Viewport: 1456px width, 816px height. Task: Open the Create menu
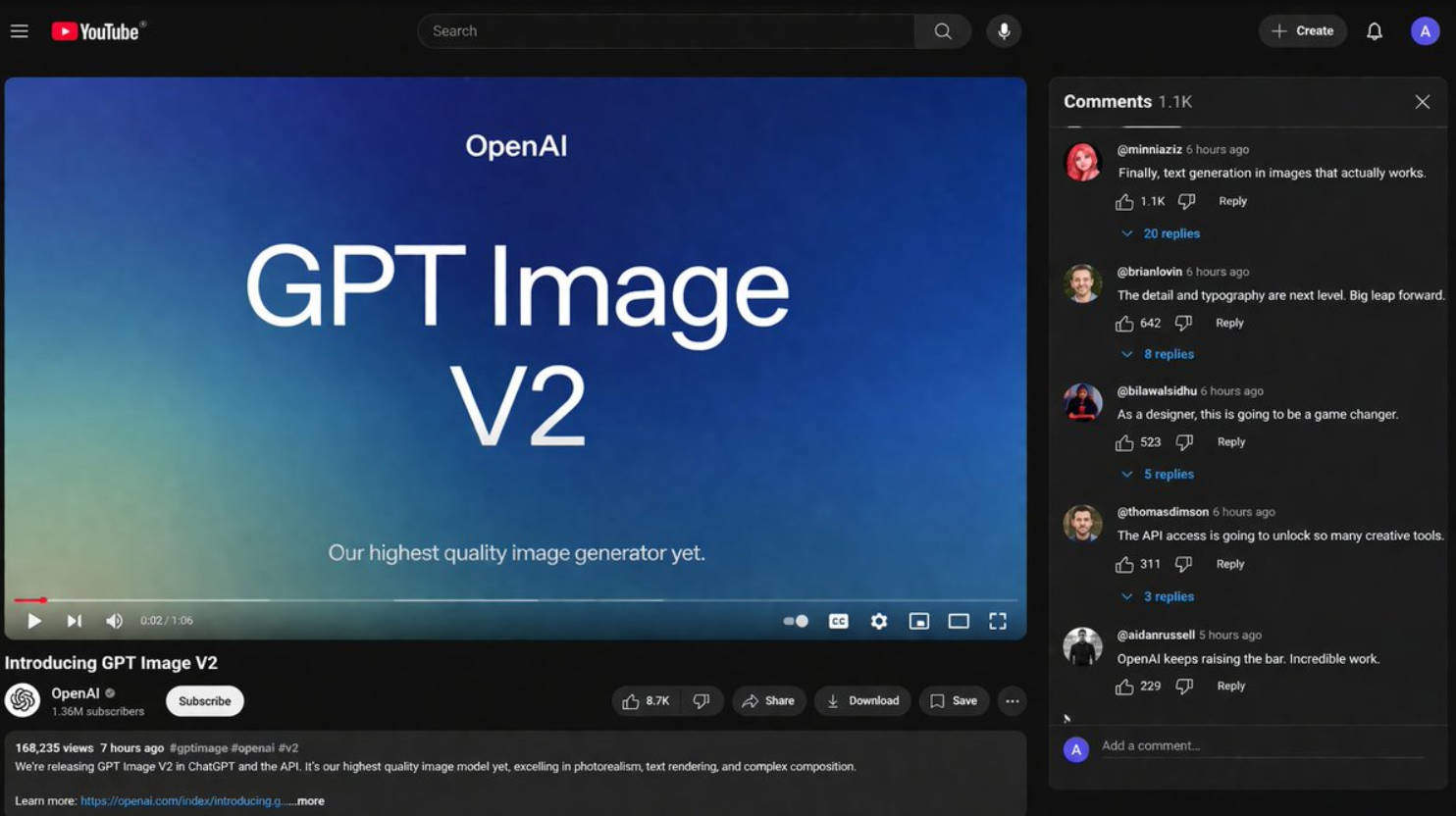point(1302,31)
